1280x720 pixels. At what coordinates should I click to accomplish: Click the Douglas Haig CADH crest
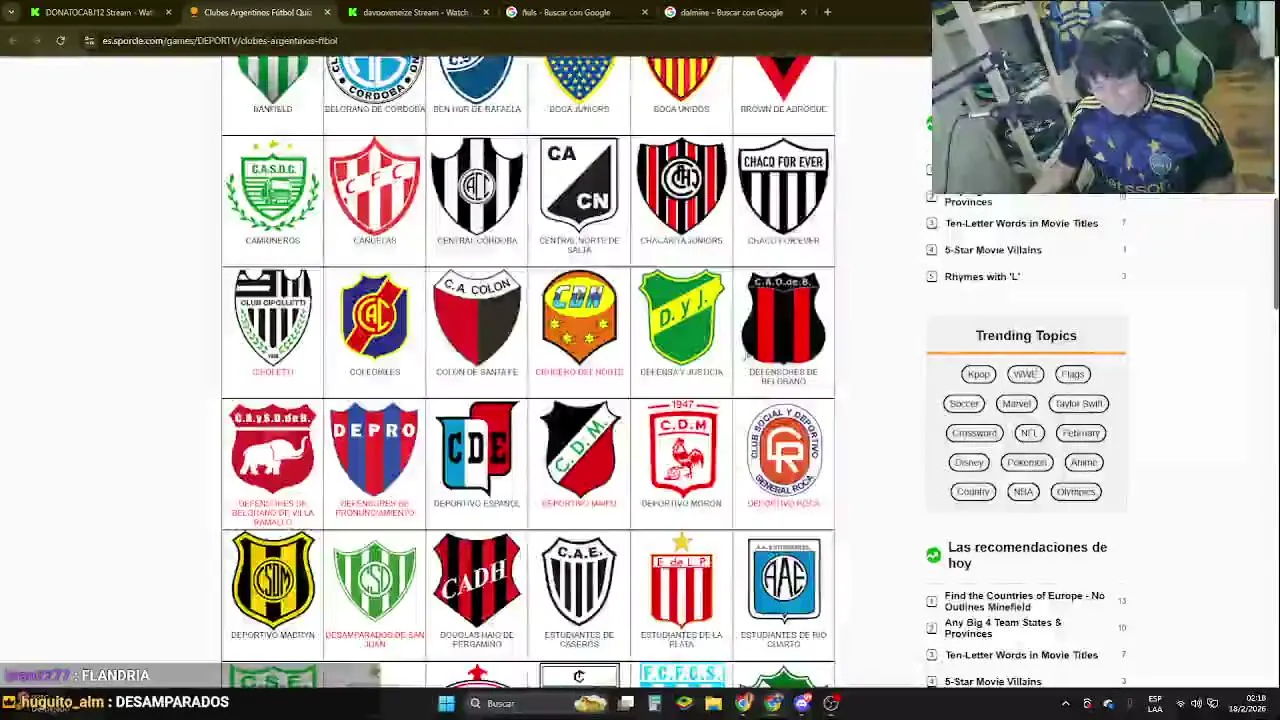tap(477, 581)
